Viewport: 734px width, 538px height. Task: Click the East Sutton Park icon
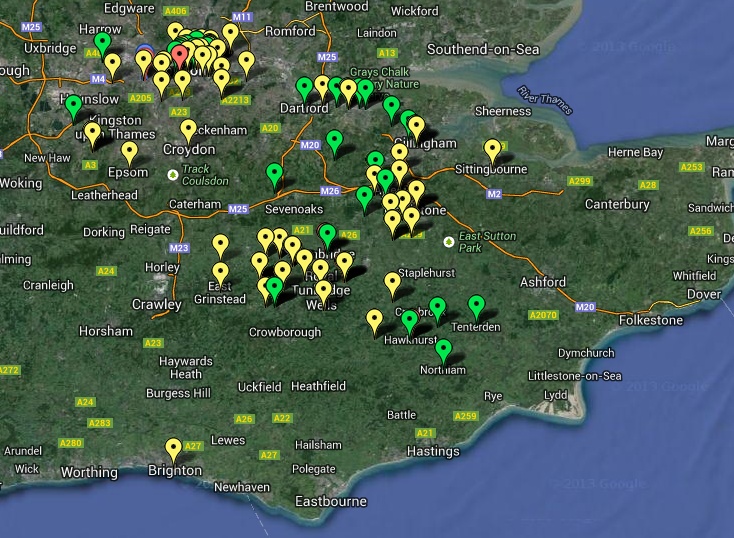(x=448, y=241)
